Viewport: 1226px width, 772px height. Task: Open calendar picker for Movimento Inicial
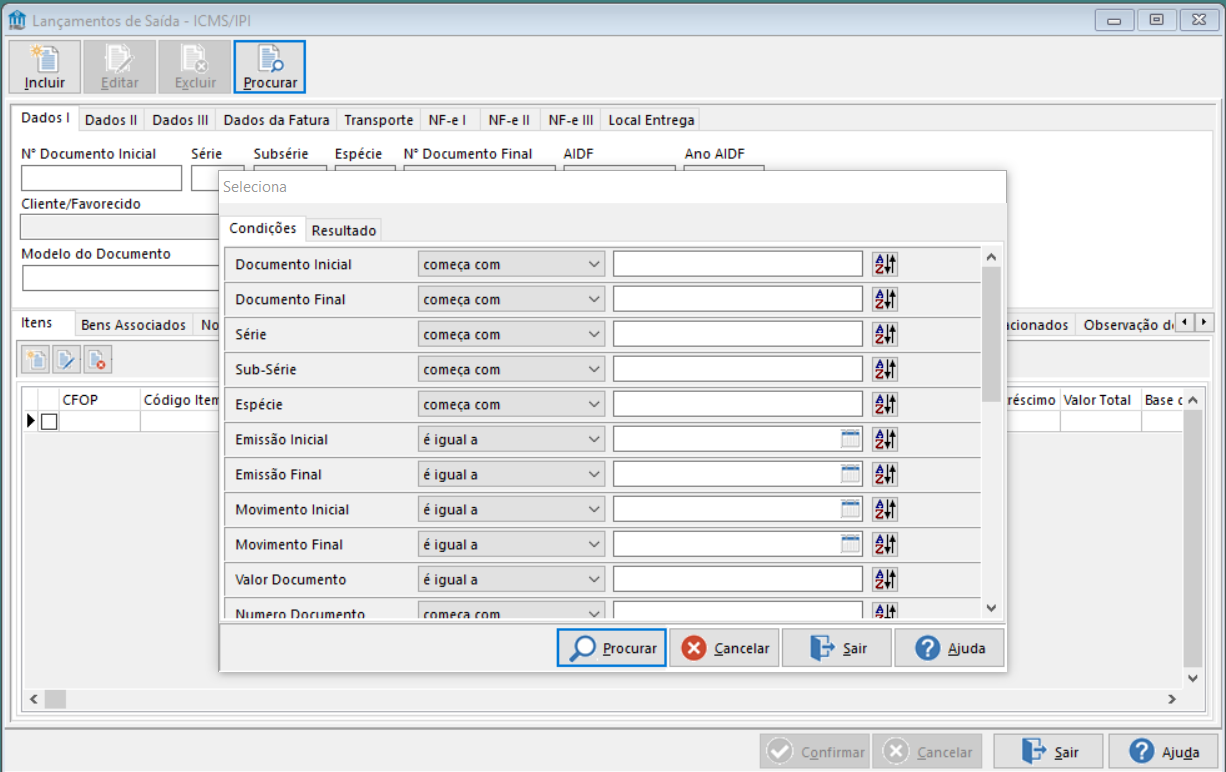(x=851, y=509)
